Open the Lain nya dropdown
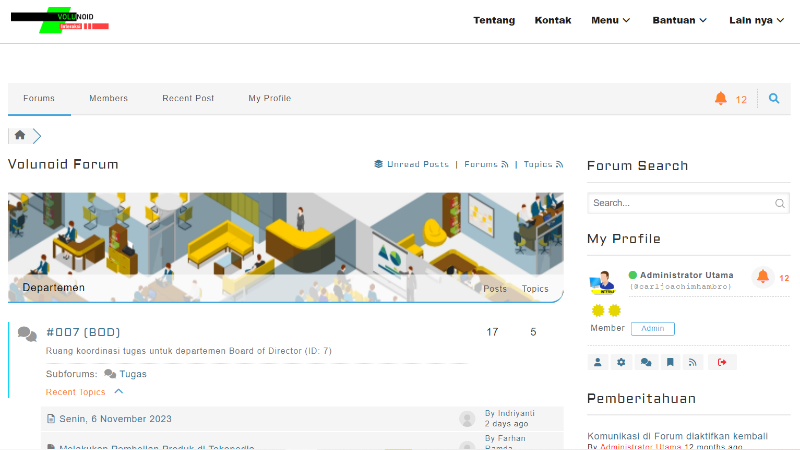Screen dimensions: 800x450 coord(757,20)
